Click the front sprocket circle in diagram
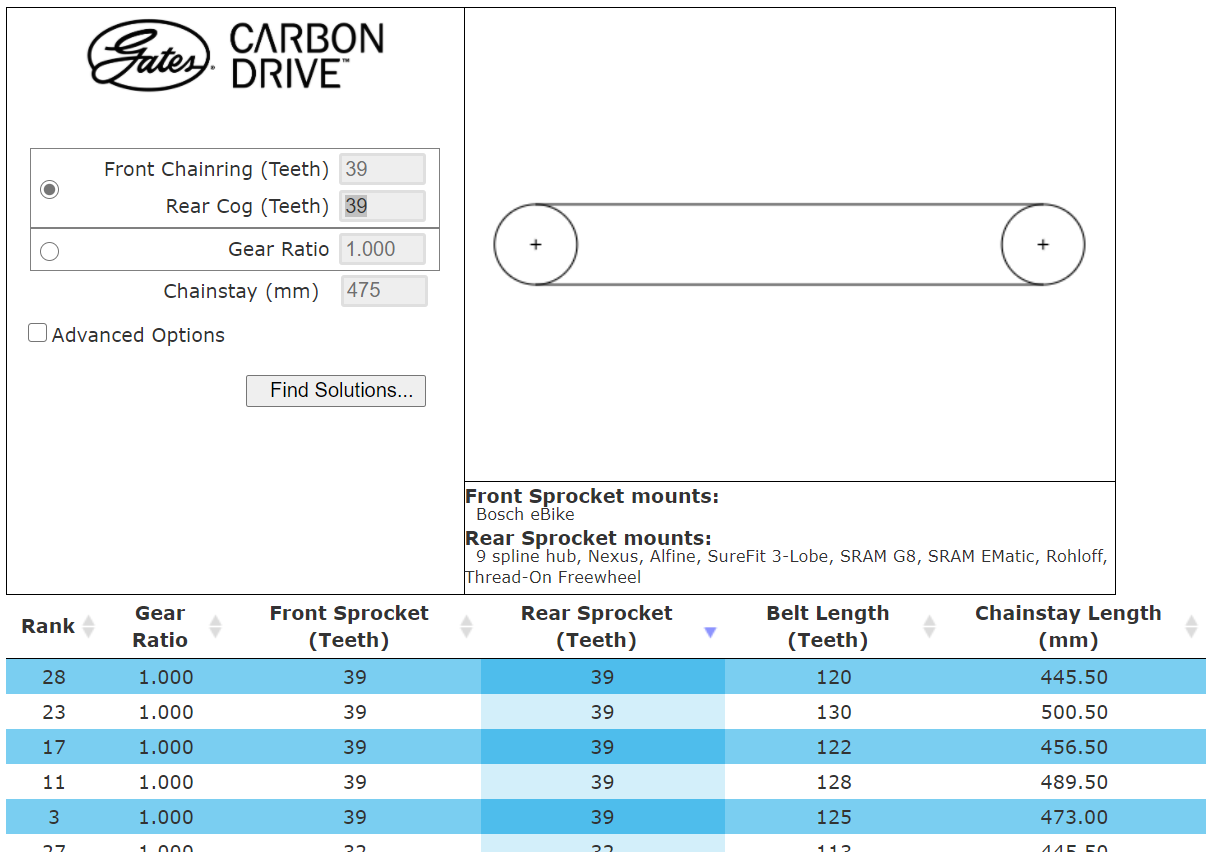 click(536, 245)
